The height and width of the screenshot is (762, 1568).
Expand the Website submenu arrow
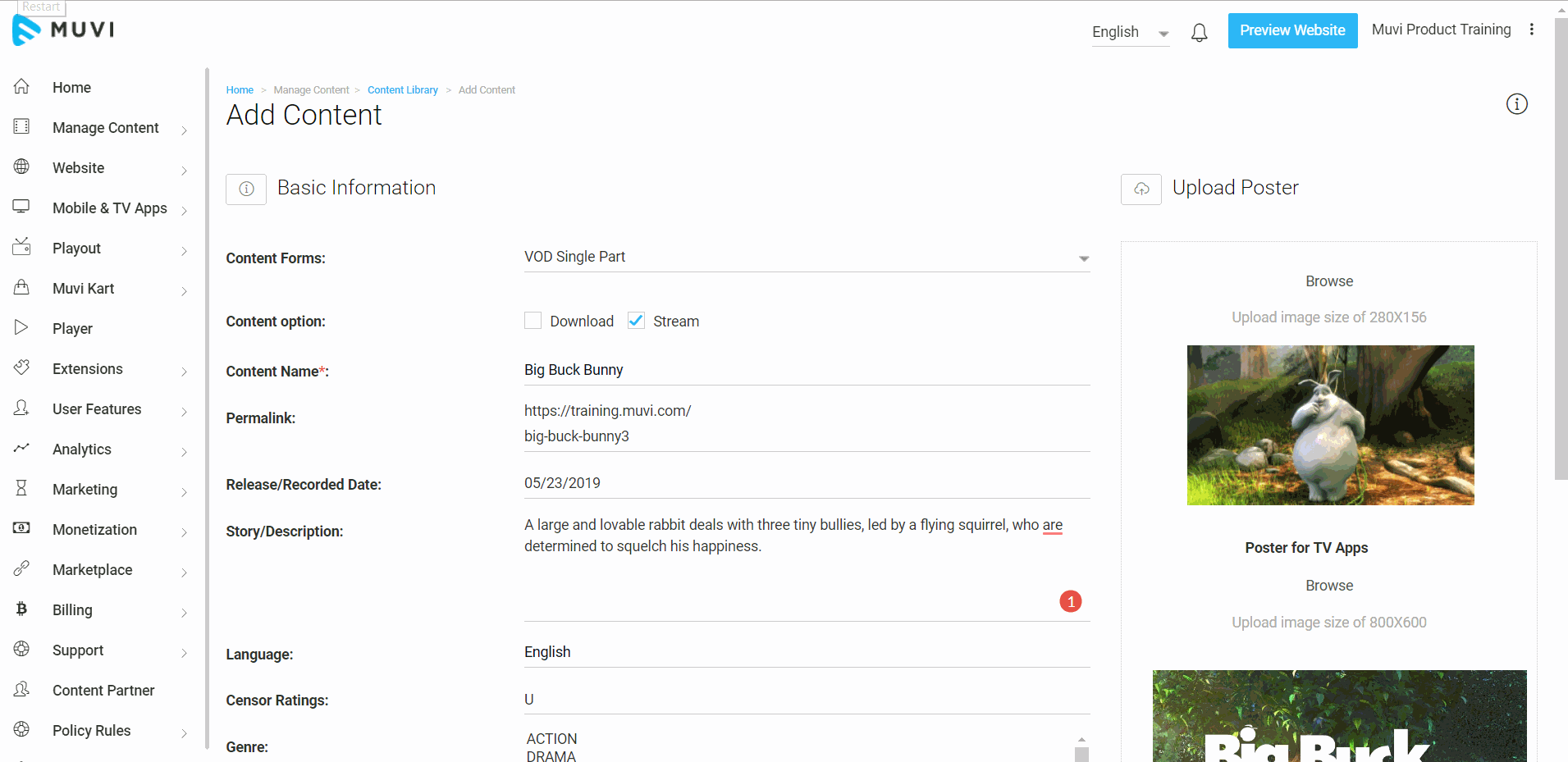(x=184, y=171)
